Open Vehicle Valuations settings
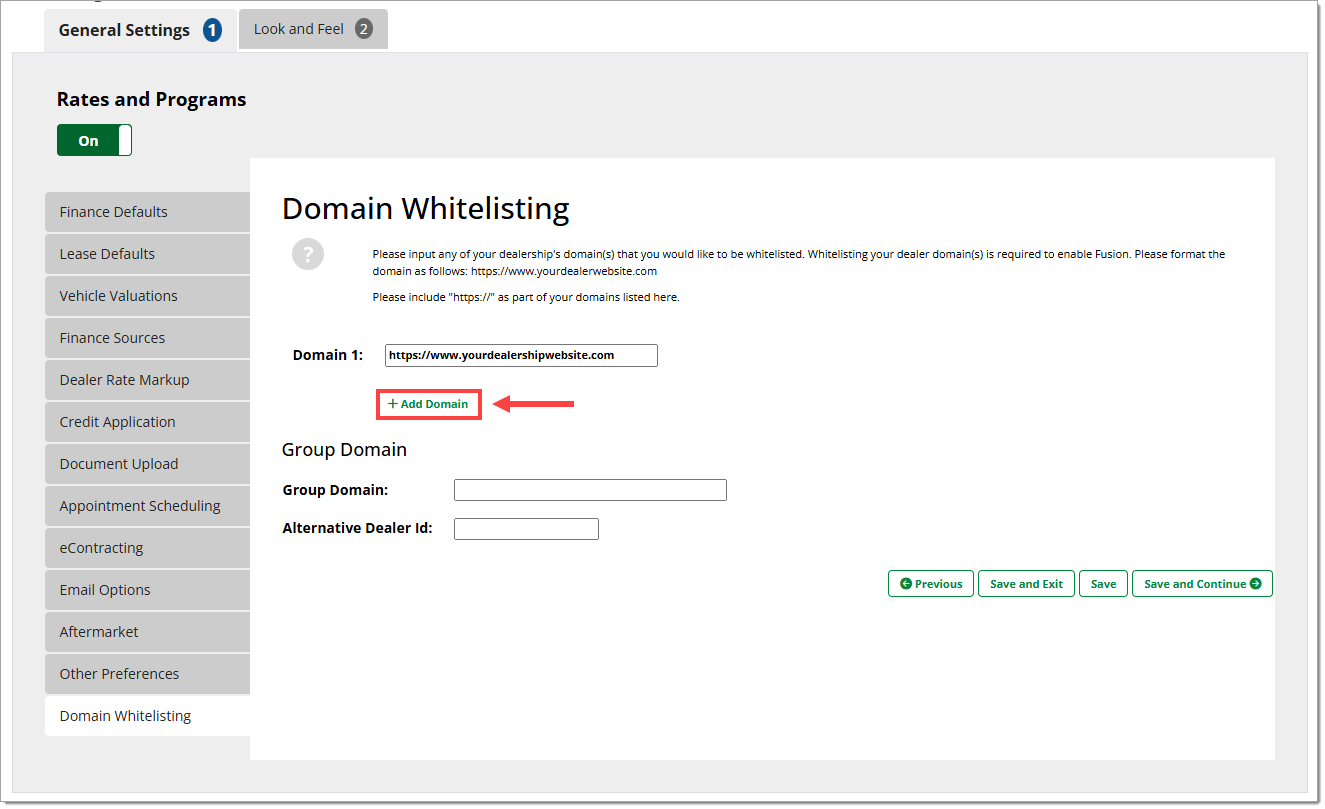The width and height of the screenshot is (1325, 809). [x=147, y=296]
